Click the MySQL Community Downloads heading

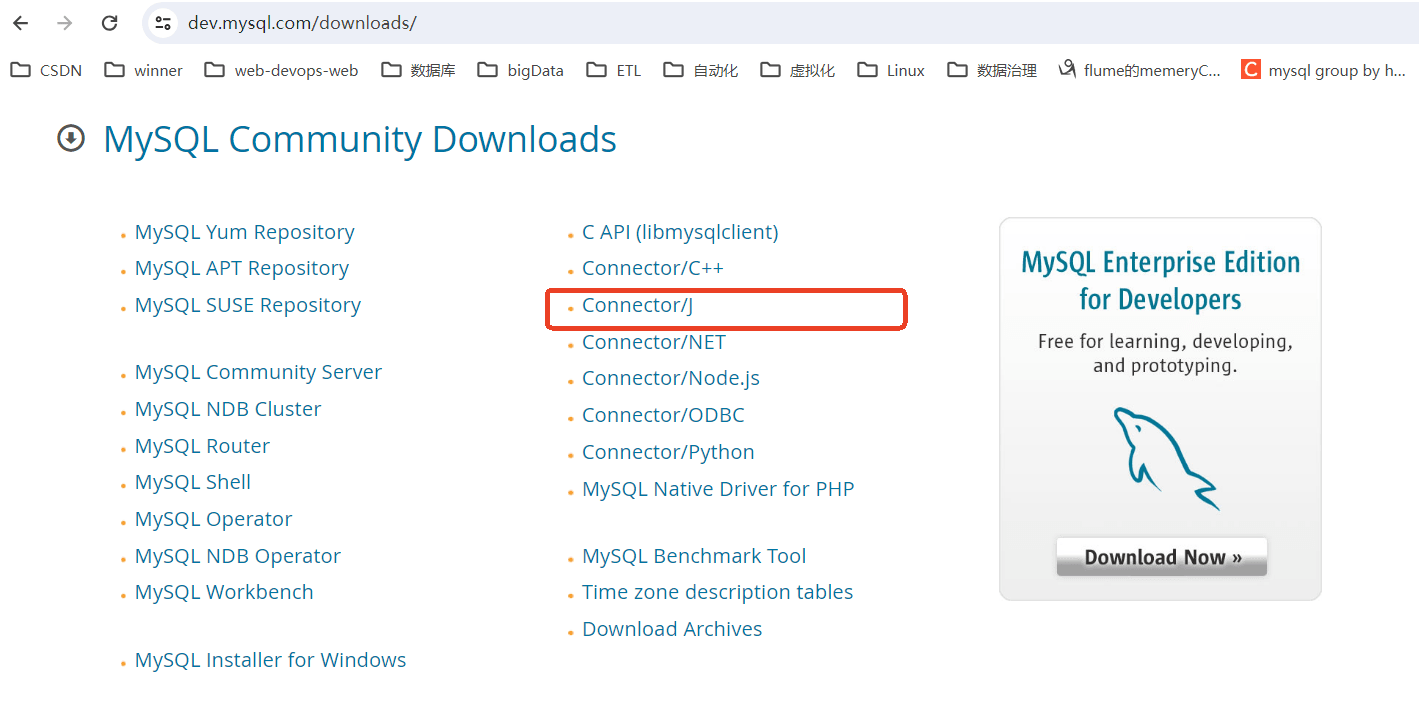click(360, 139)
